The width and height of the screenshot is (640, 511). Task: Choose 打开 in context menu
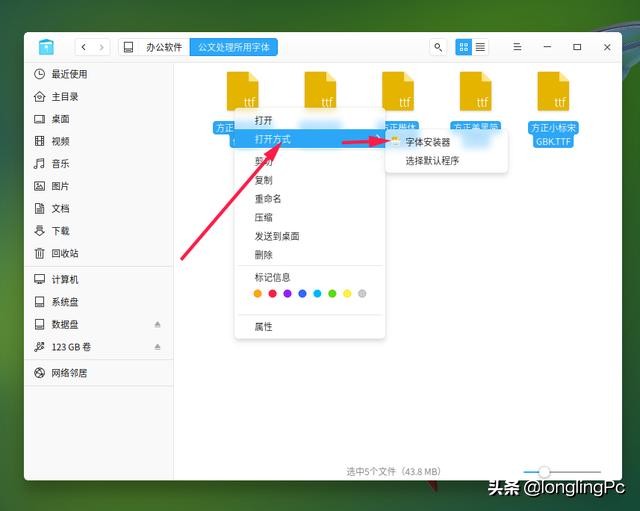[310, 120]
